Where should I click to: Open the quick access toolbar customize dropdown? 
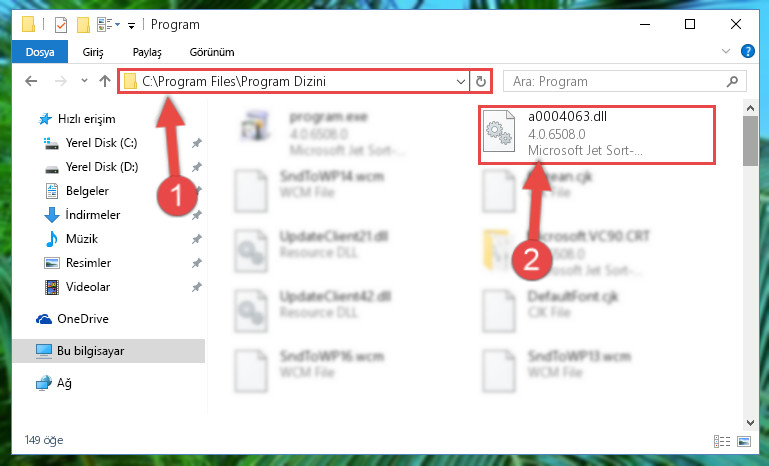tap(131, 26)
